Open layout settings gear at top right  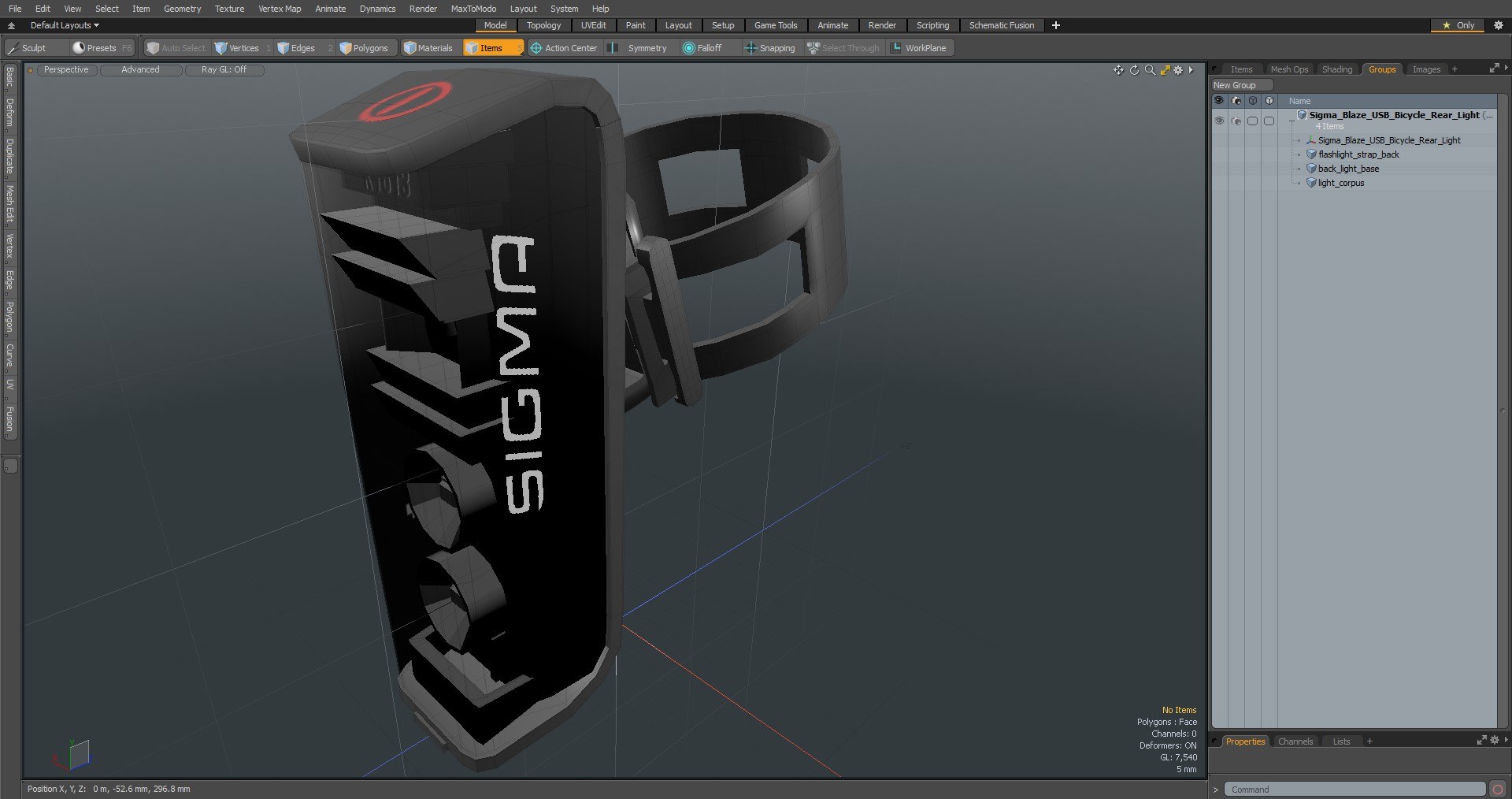coord(1499,25)
